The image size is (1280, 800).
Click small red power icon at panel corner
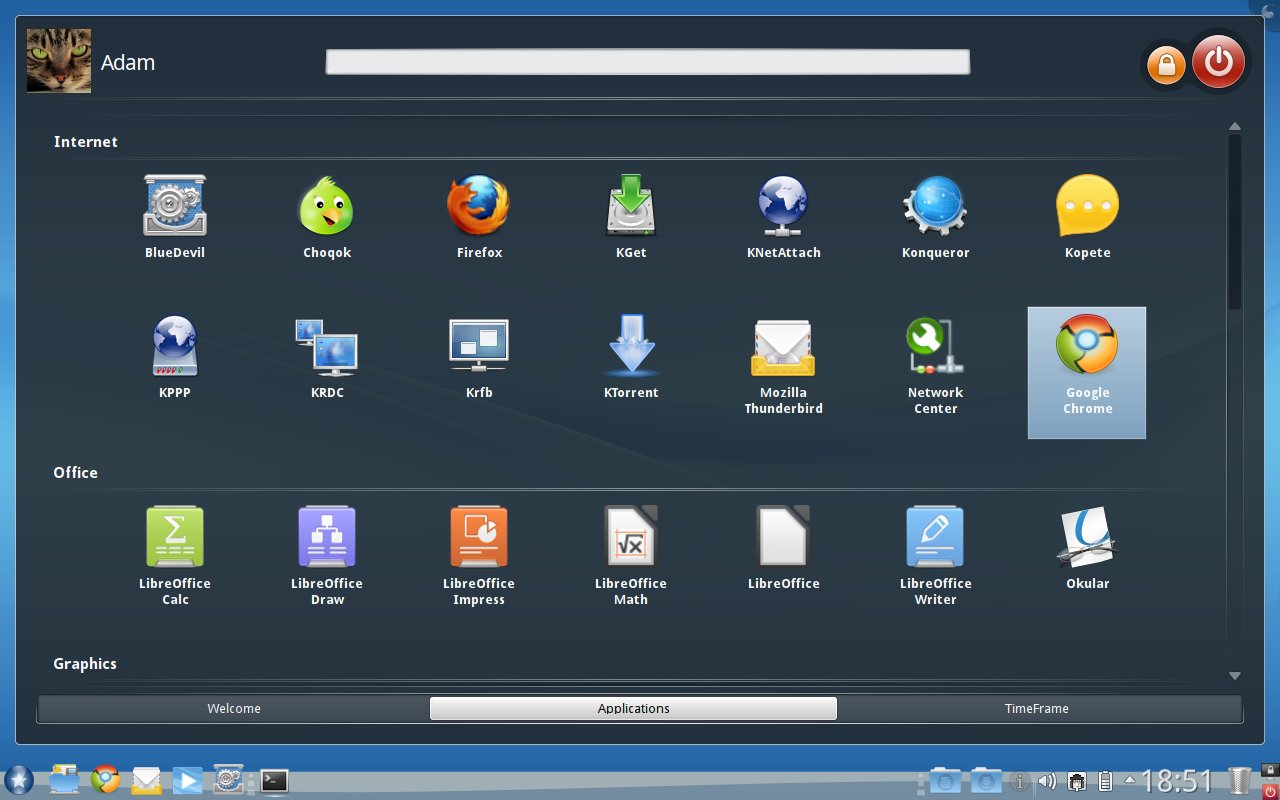[1270, 791]
